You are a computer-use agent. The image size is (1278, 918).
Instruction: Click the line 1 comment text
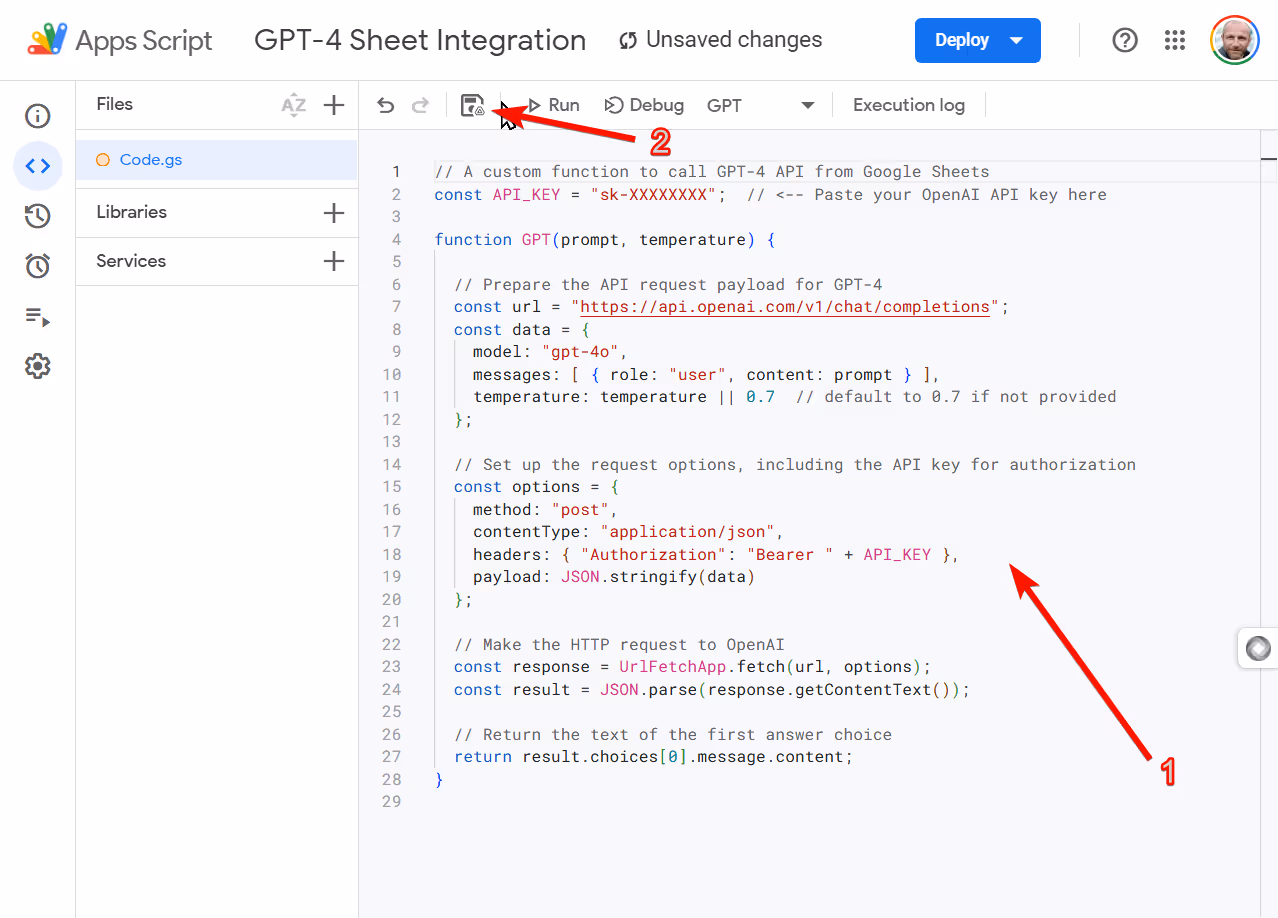[712, 172]
